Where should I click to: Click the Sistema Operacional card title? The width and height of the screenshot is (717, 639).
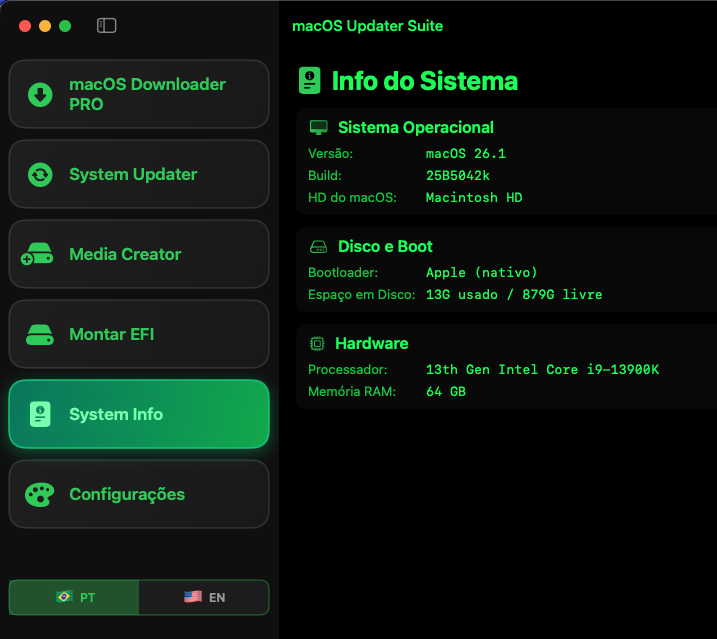[x=416, y=128]
